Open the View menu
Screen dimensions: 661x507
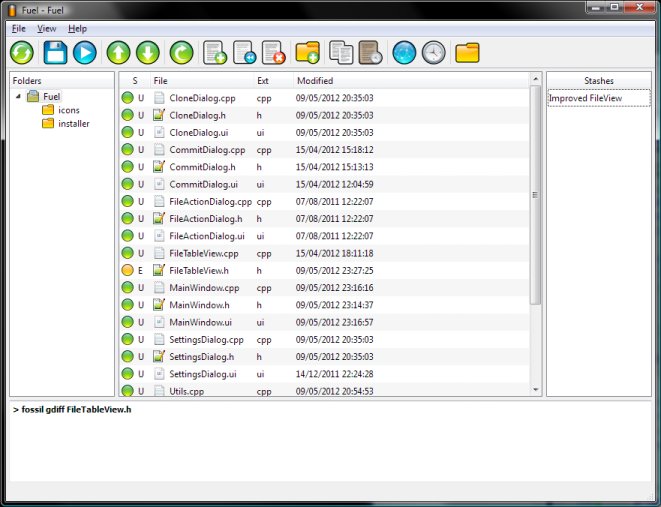pos(47,29)
